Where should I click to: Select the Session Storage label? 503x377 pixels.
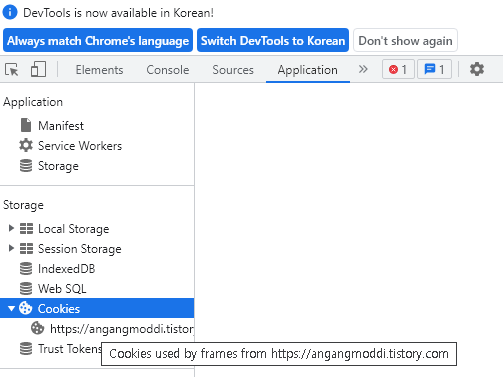pyautogui.click(x=80, y=249)
